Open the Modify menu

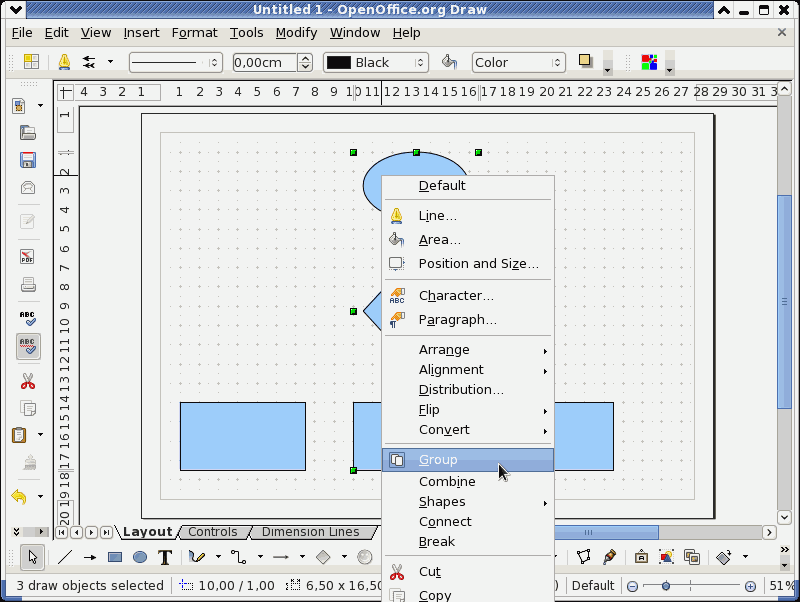coord(296,33)
